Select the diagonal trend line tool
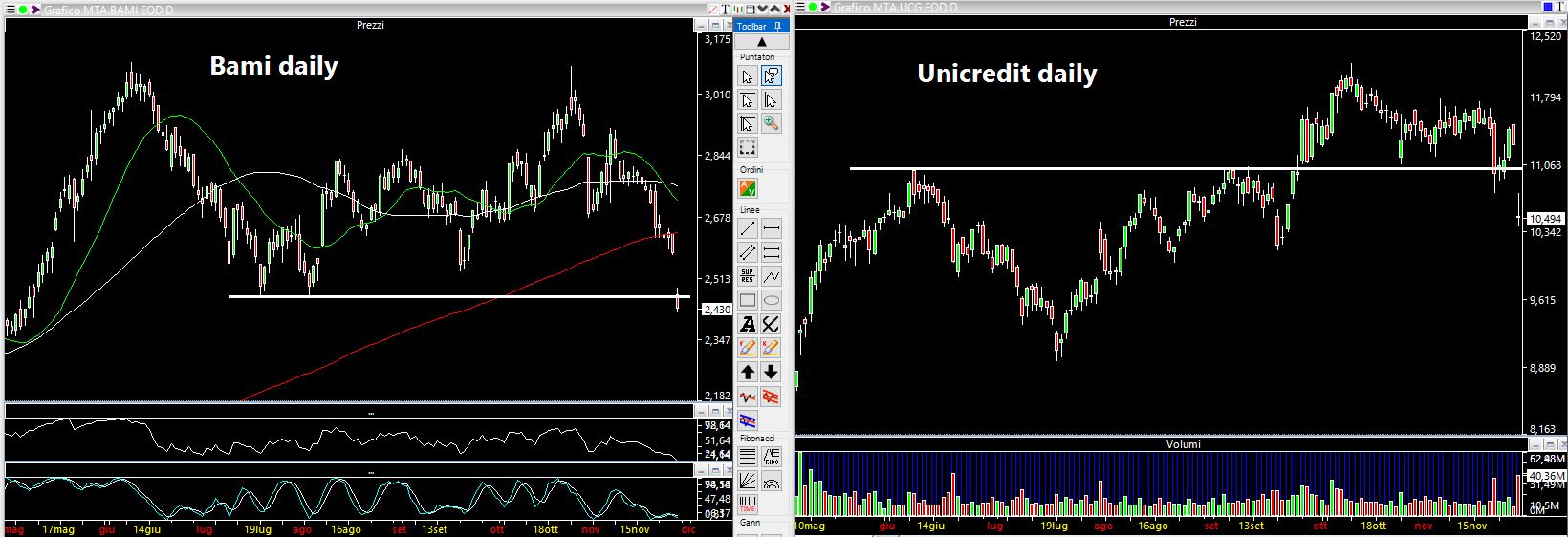The image size is (1568, 537). click(x=748, y=228)
